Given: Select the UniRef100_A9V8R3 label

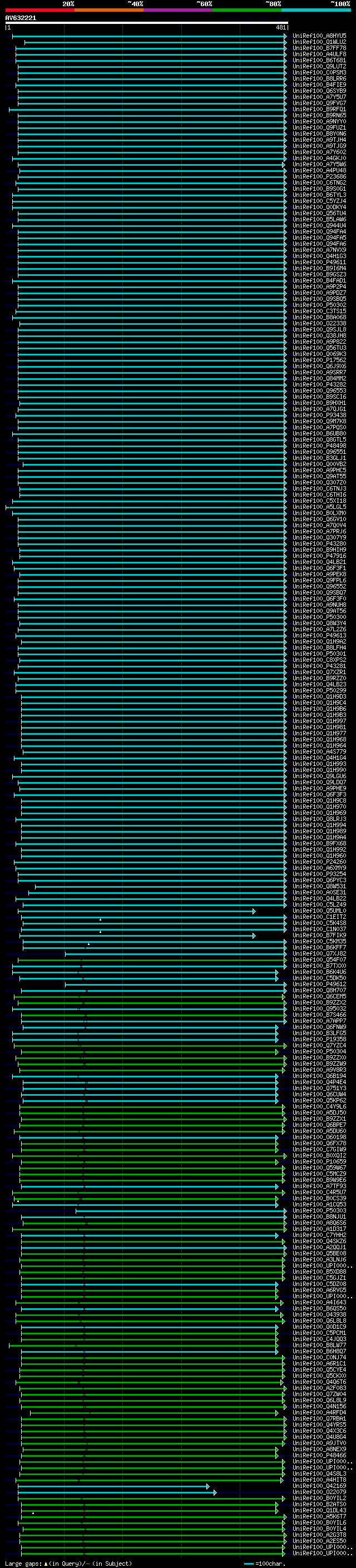Looking at the screenshot, I should tap(319, 1070).
